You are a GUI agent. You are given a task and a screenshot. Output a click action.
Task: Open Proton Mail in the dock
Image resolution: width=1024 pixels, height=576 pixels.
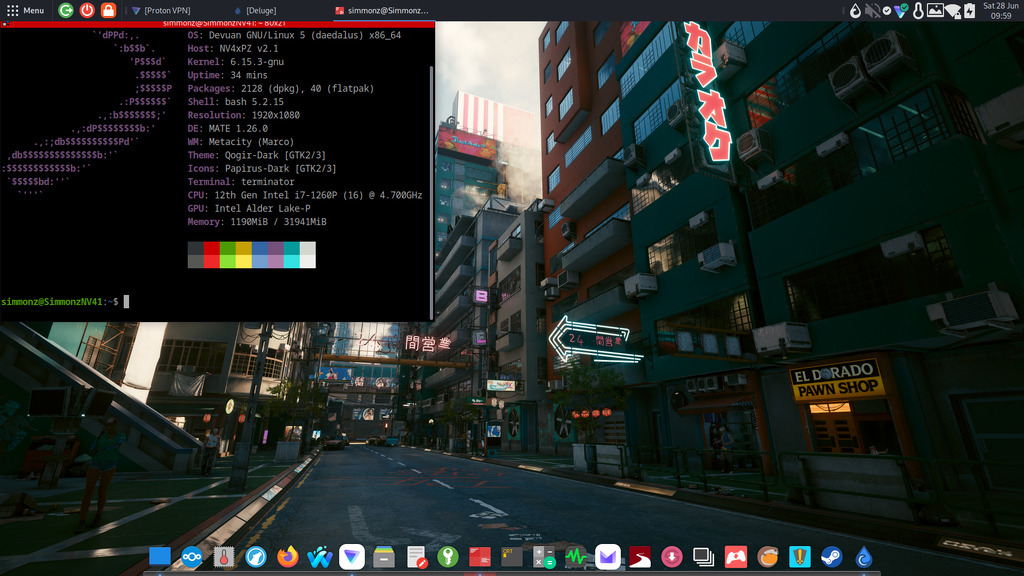[x=608, y=557]
